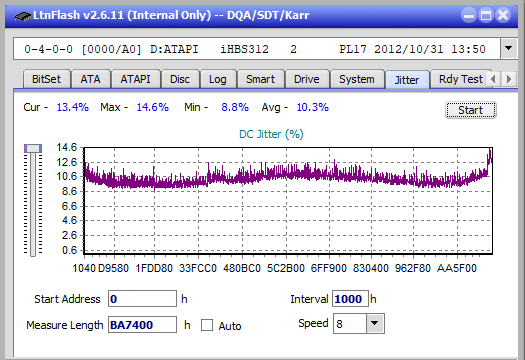Image resolution: width=525 pixels, height=360 pixels.
Task: Focus the Start Address field
Action: click(x=142, y=299)
